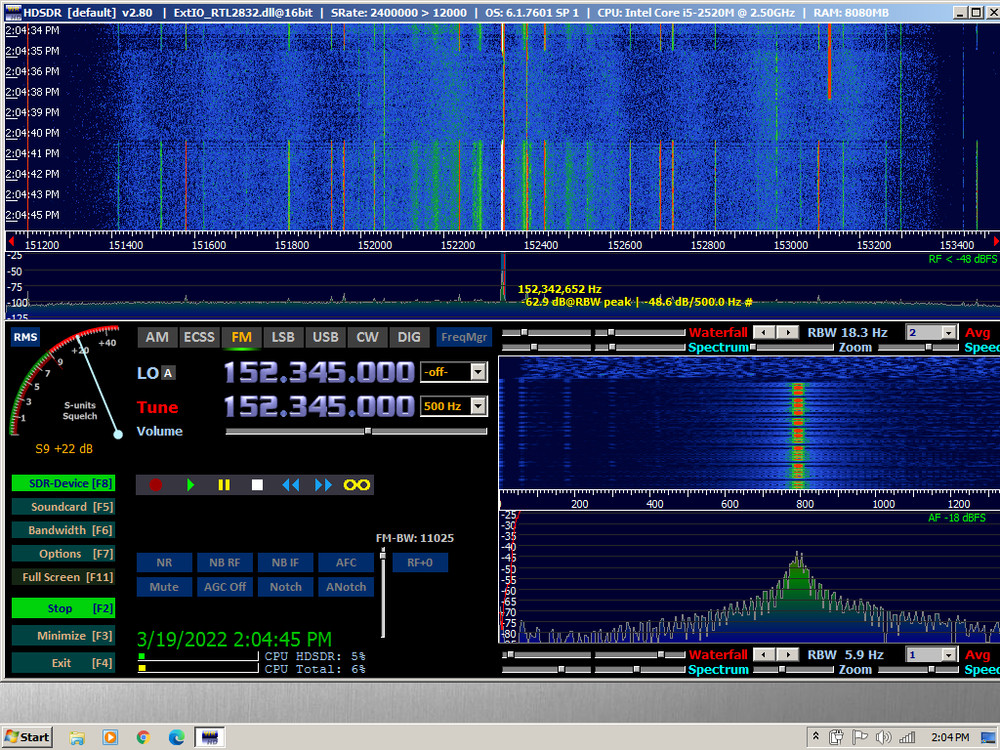Select the AM mode tab
This screenshot has height=750, width=1000.
click(157, 337)
